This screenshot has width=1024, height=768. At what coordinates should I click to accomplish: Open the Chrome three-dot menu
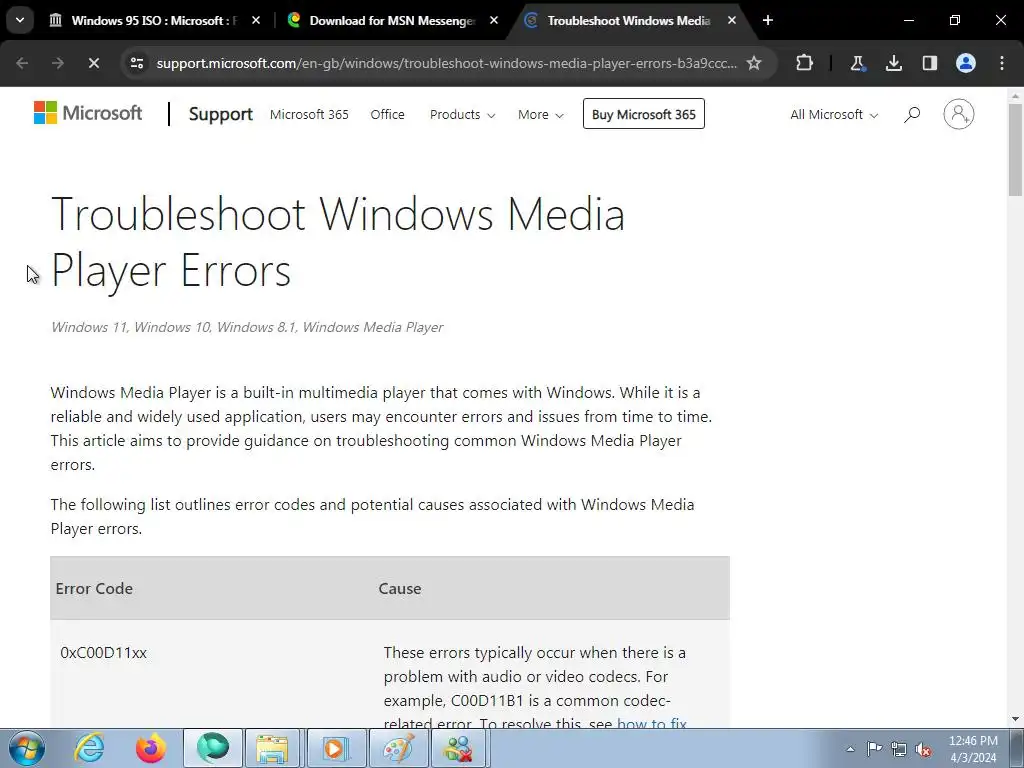1002,63
